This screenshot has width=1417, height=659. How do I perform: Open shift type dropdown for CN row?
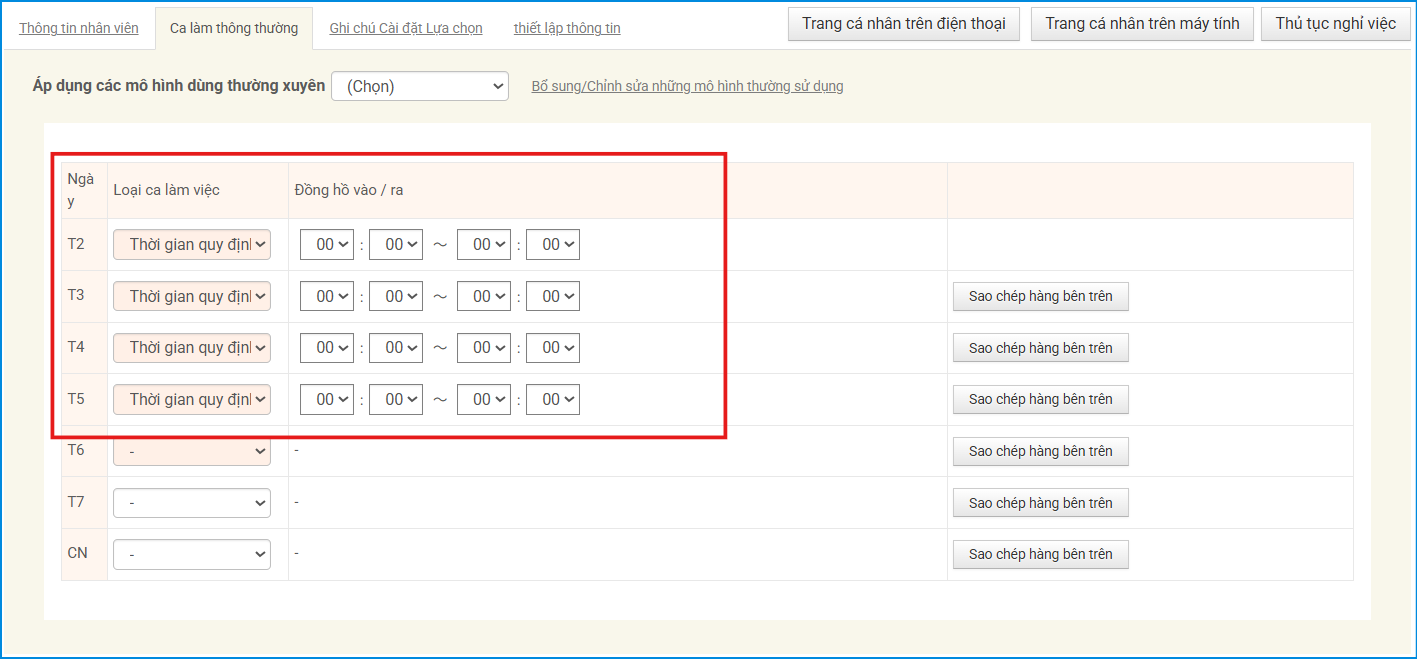click(192, 554)
